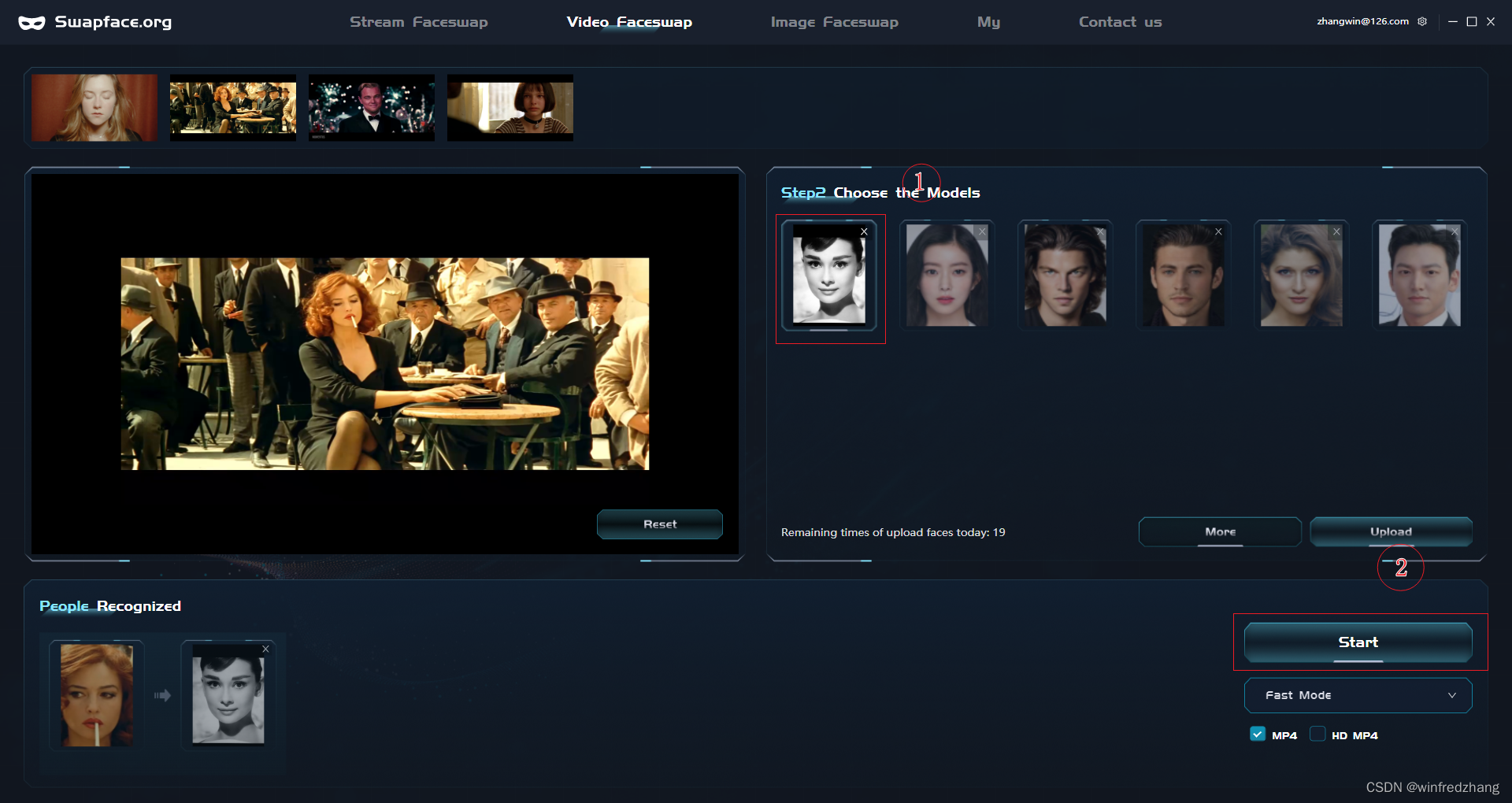
Task: Go to Image Faceswap tab
Action: (x=835, y=22)
